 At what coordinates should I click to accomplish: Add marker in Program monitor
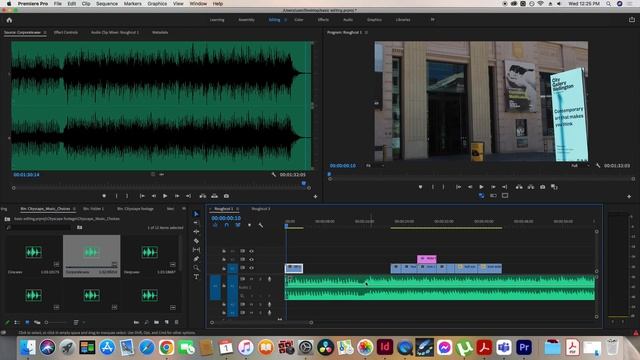[420, 187]
